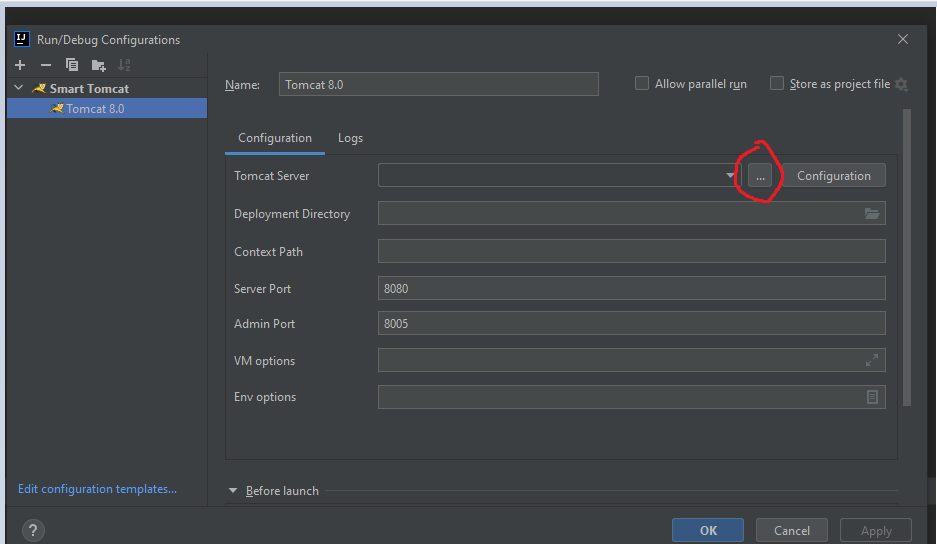Click the IntelliJ IDEA logo in title bar
Image resolution: width=937 pixels, height=544 pixels.
tap(22, 39)
